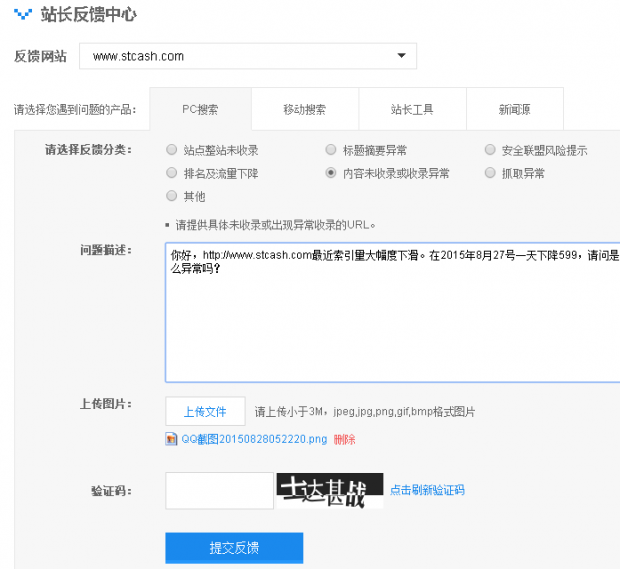Screen dimensions: 620x569
Task: Select the 站点整站未收录 radio button
Action: (x=172, y=150)
